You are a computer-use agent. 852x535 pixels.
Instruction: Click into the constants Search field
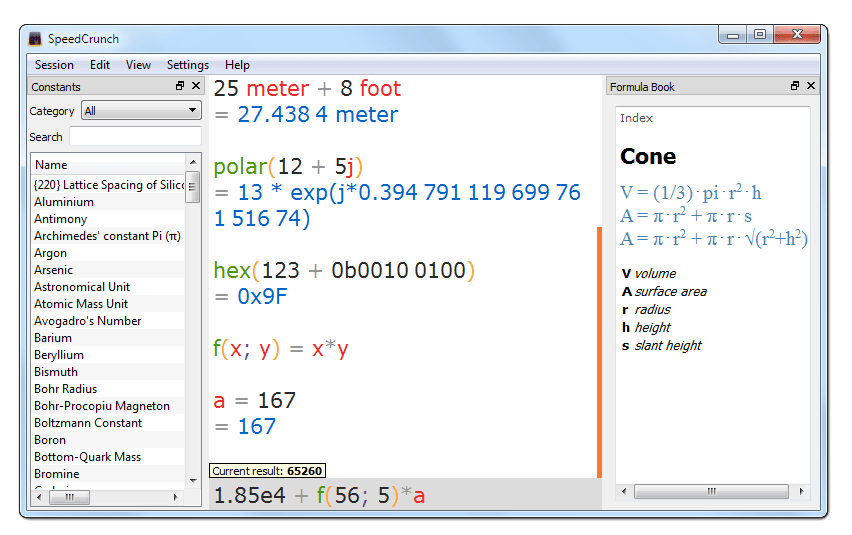(135, 136)
